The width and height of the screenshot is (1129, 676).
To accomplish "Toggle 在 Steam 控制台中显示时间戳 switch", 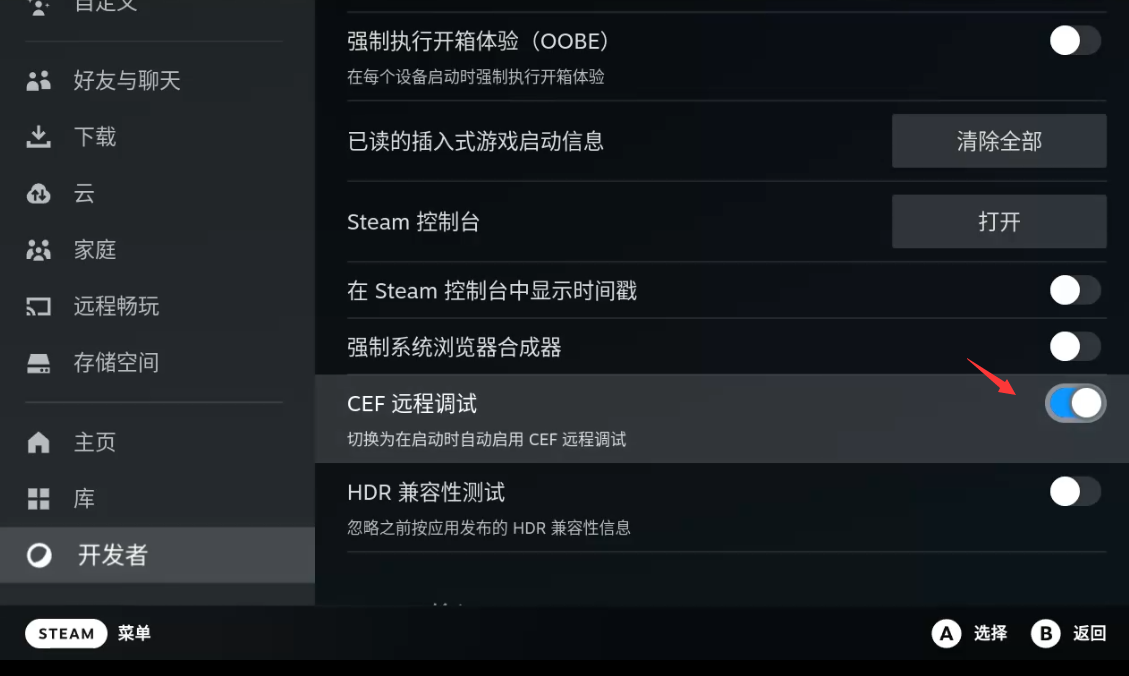I will pos(1075,291).
